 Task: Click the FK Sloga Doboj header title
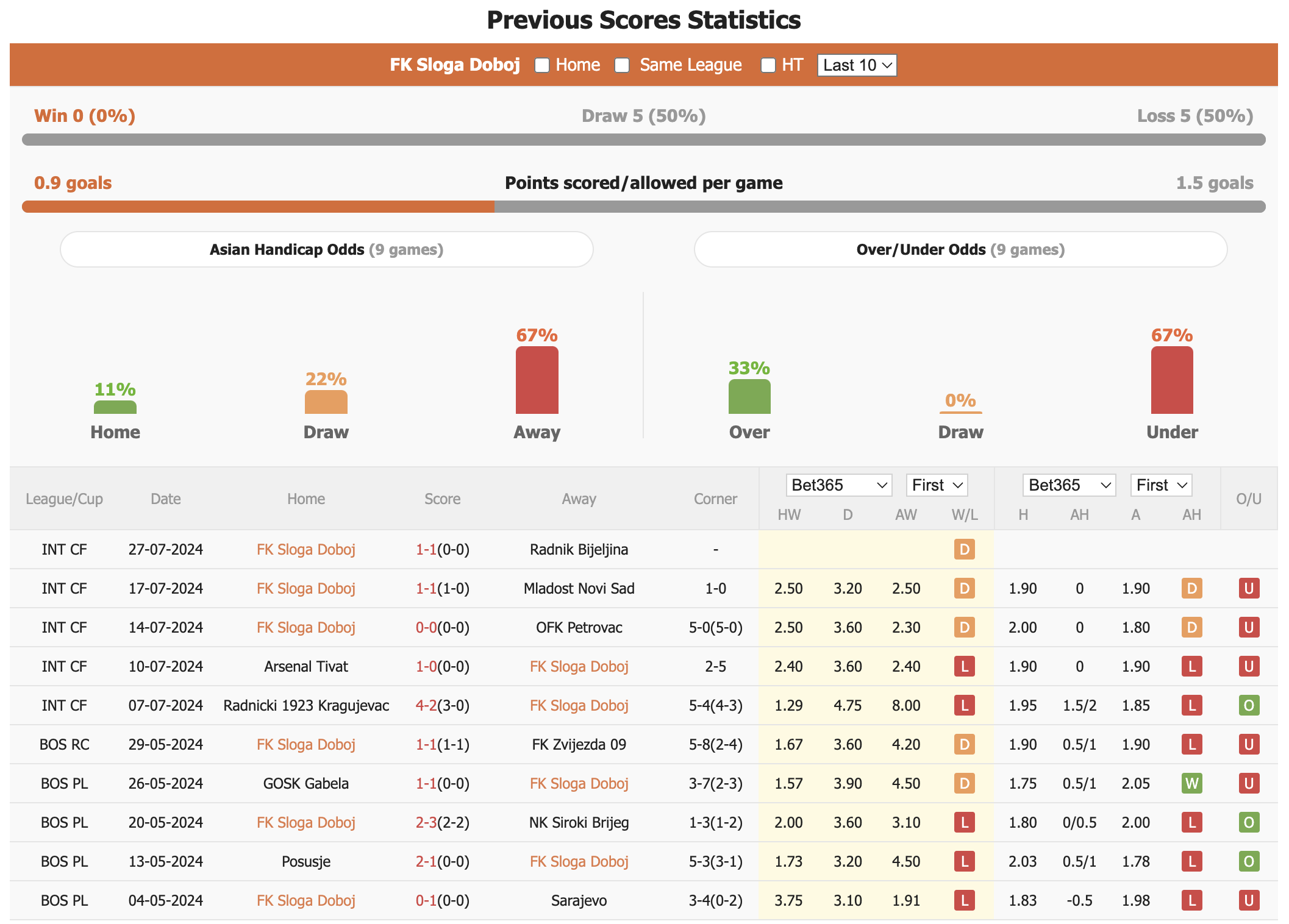455,65
